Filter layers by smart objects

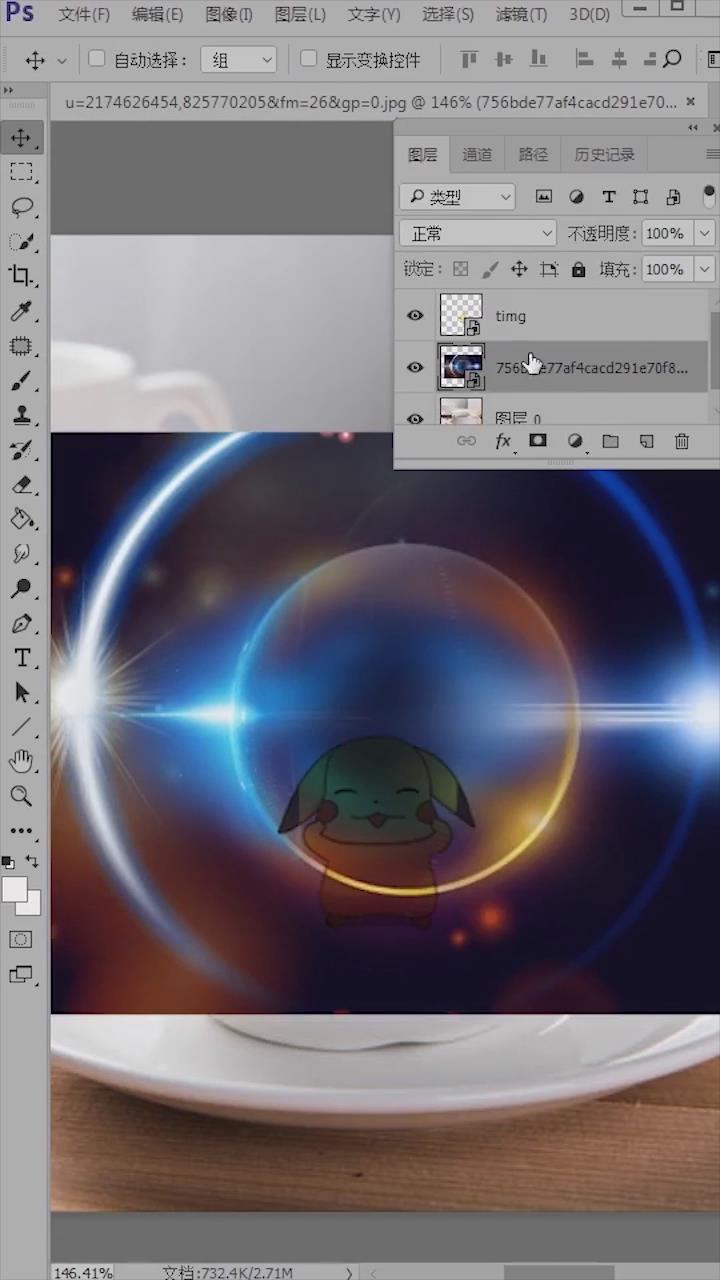pyautogui.click(x=673, y=197)
